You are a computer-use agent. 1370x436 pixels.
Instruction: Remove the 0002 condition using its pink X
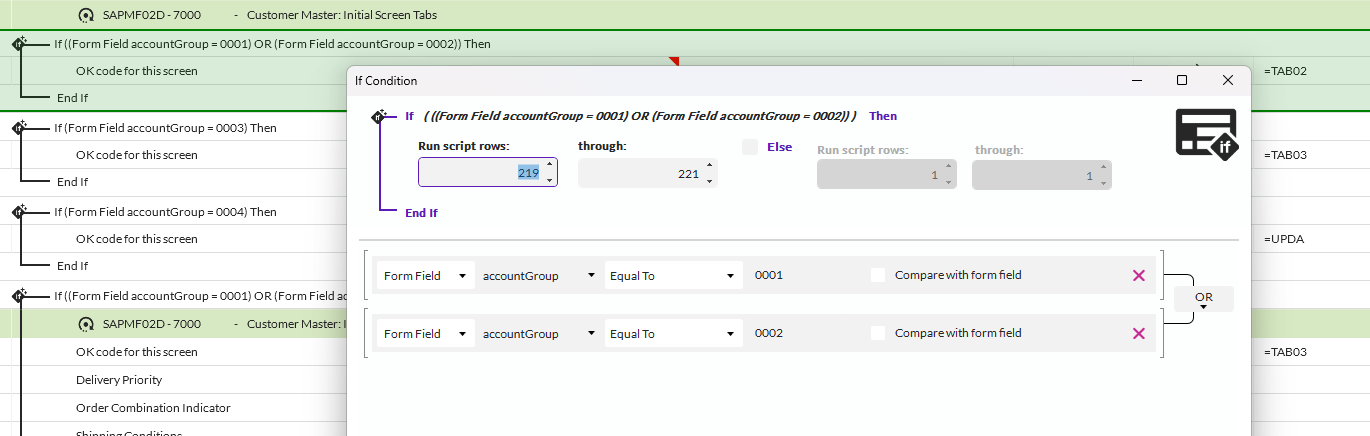[x=1138, y=333]
